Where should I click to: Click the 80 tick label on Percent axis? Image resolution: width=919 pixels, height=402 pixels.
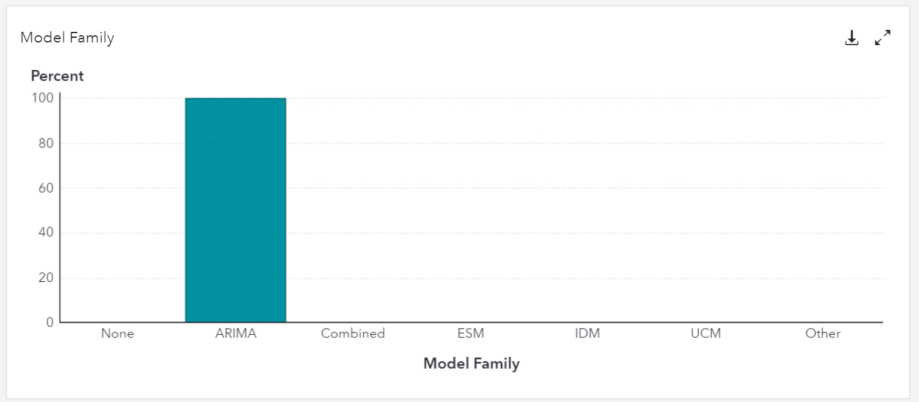(45, 143)
